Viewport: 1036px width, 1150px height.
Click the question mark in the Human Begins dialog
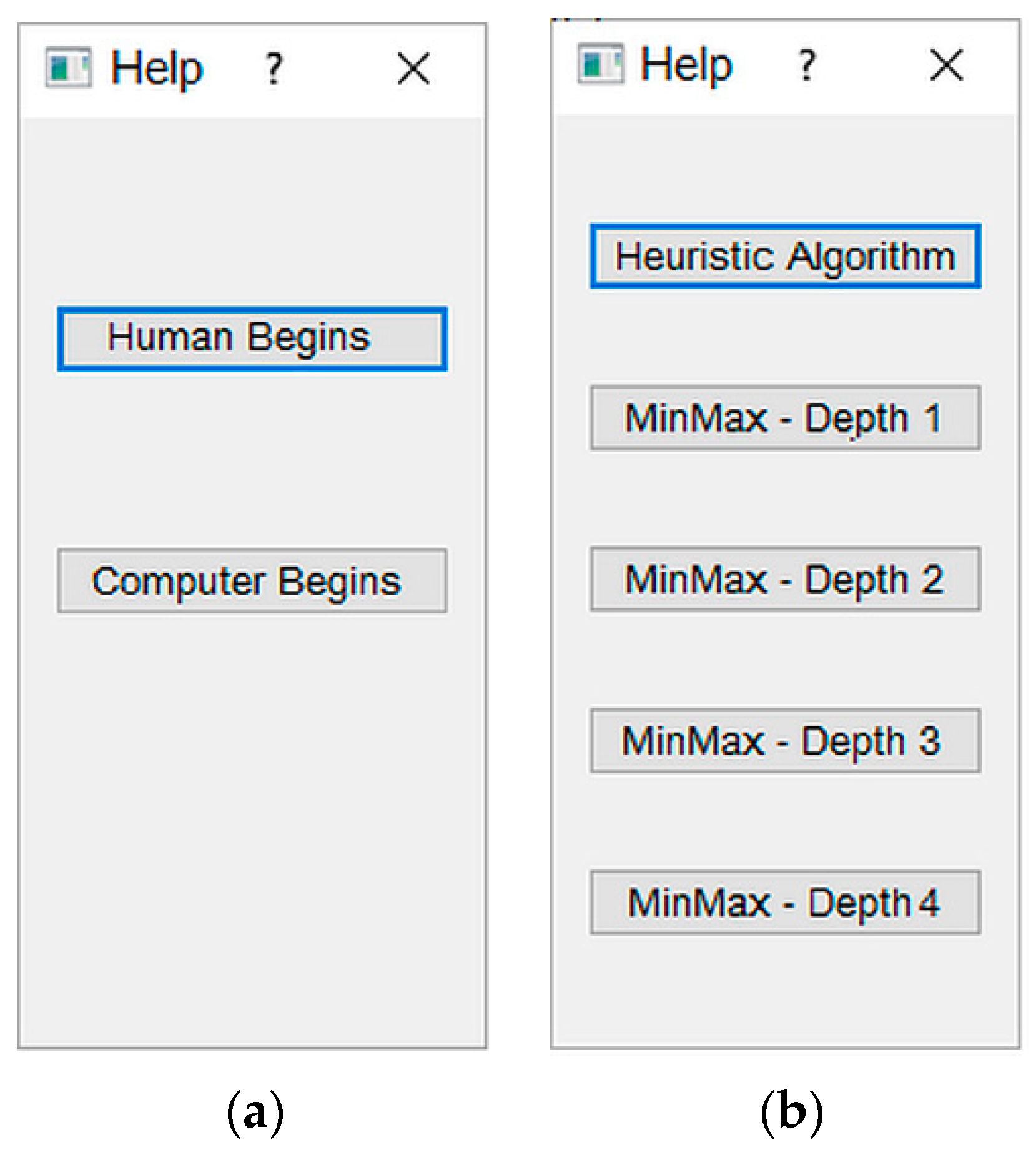coord(274,68)
